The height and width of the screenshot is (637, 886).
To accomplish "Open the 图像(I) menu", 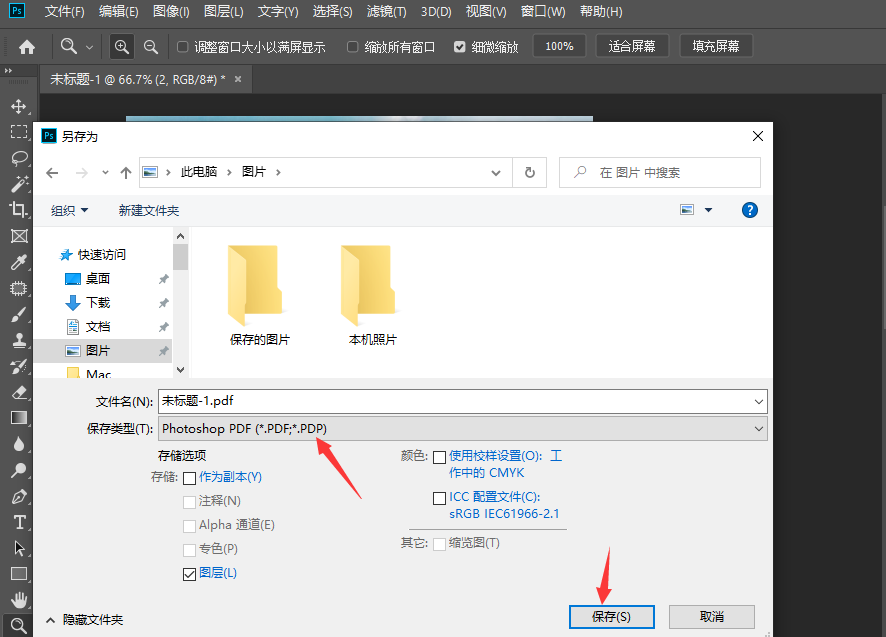I will point(171,11).
